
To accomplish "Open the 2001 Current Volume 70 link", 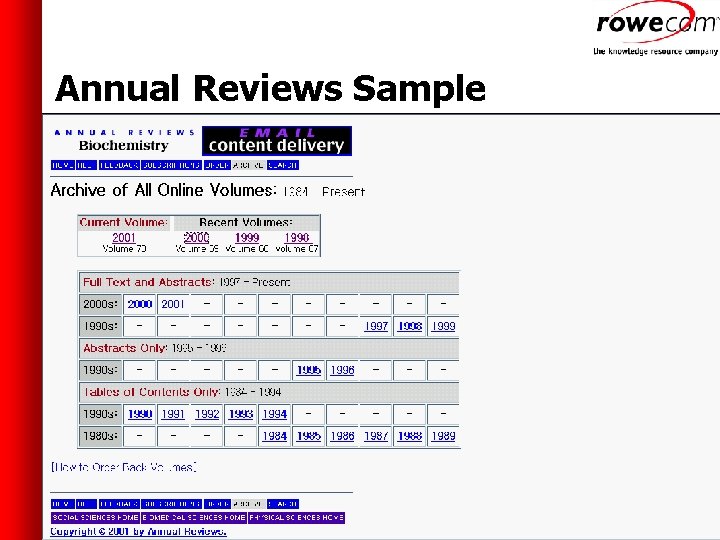I will click(x=124, y=237).
